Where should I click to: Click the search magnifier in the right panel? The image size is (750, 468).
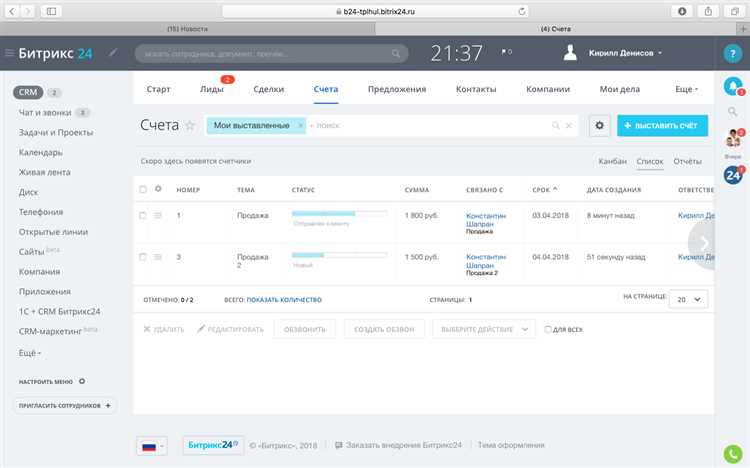coord(732,112)
